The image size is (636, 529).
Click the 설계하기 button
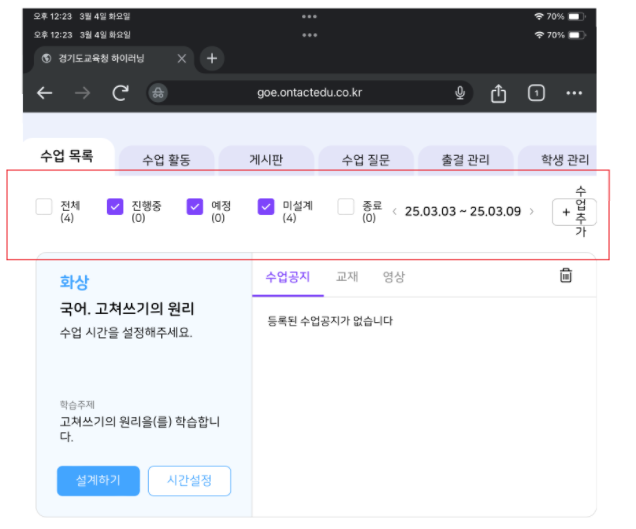[98, 480]
